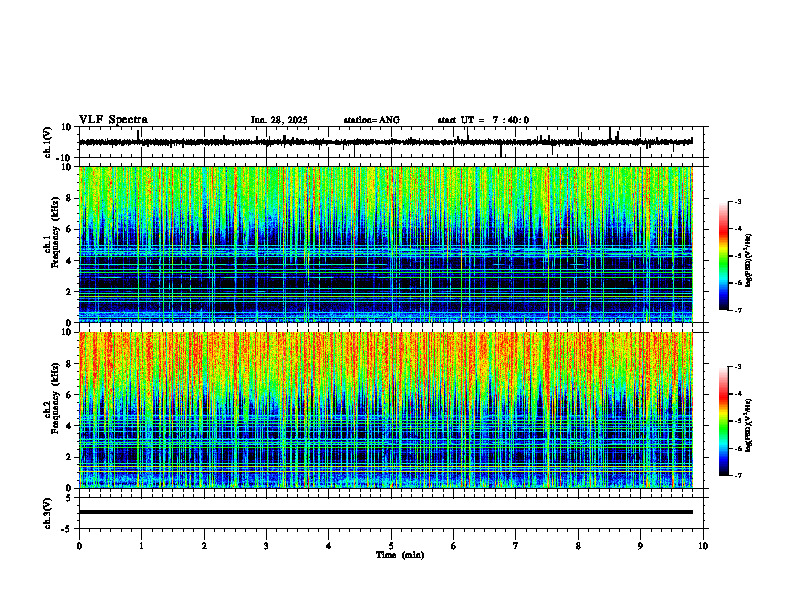This screenshot has width=792, height=612.
Task: Click the time axis tick label "0"
Action: [x=79, y=546]
